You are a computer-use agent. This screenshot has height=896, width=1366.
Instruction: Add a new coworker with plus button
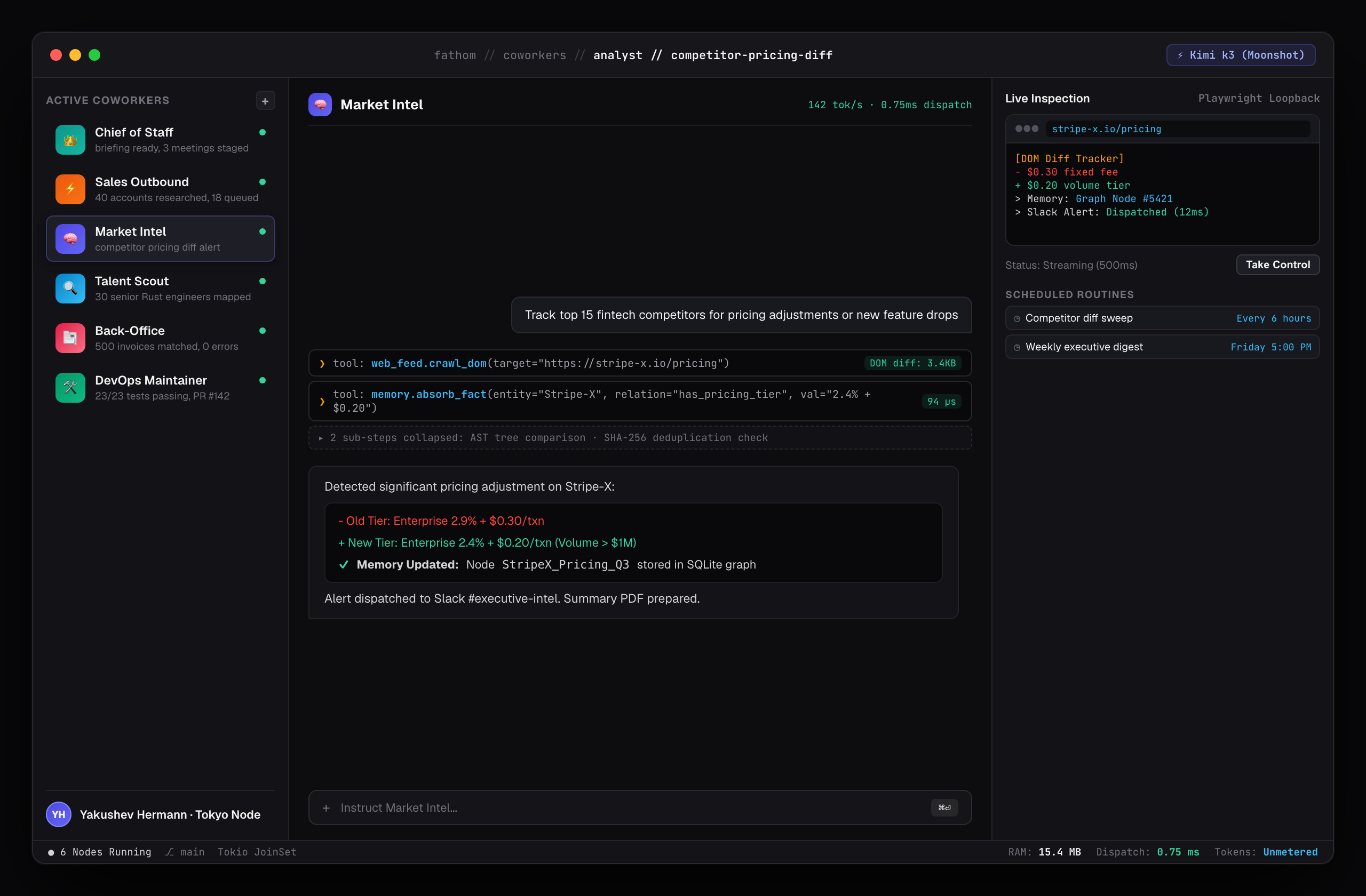265,101
